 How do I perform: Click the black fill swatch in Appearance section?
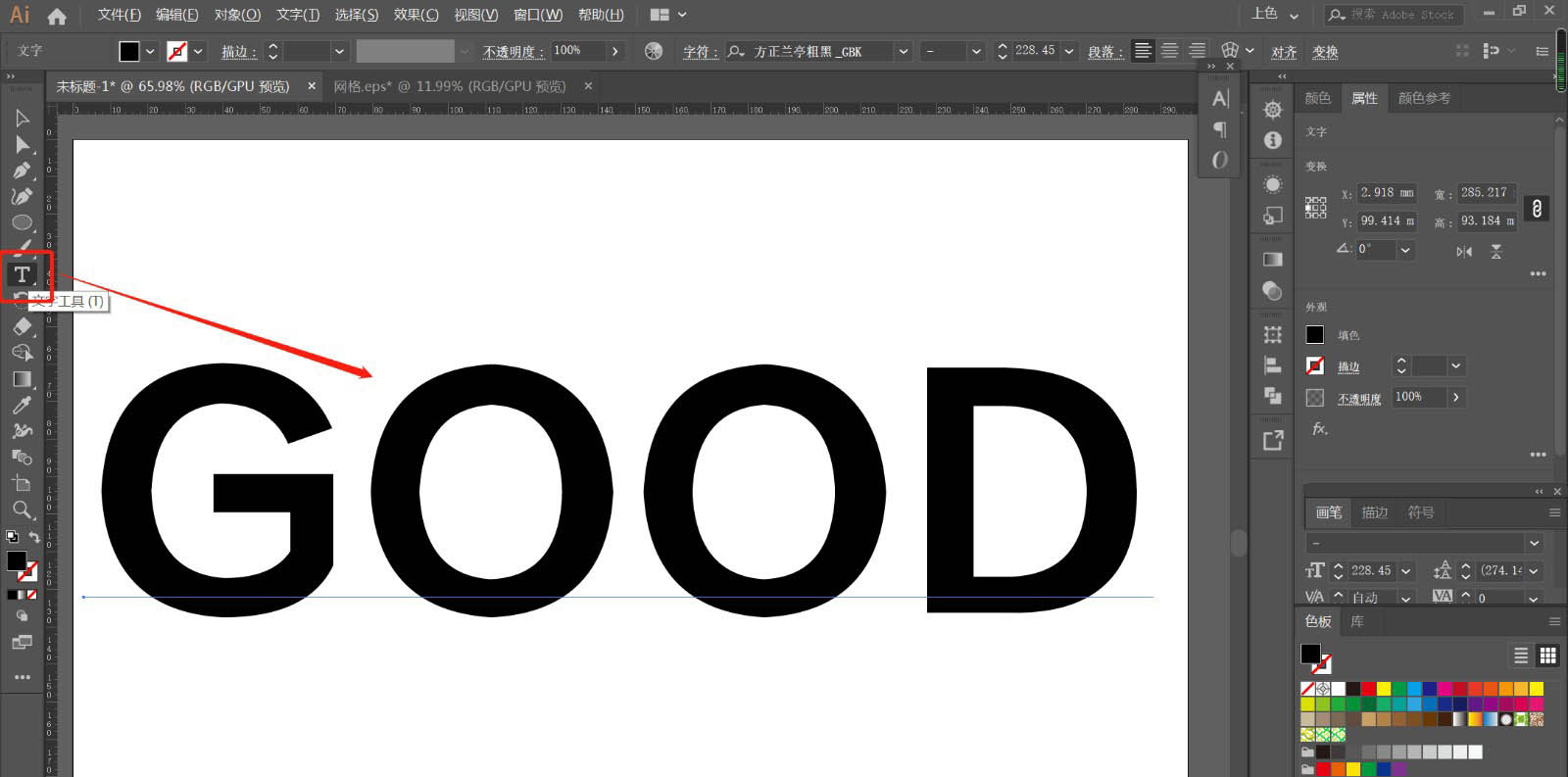tap(1315, 335)
